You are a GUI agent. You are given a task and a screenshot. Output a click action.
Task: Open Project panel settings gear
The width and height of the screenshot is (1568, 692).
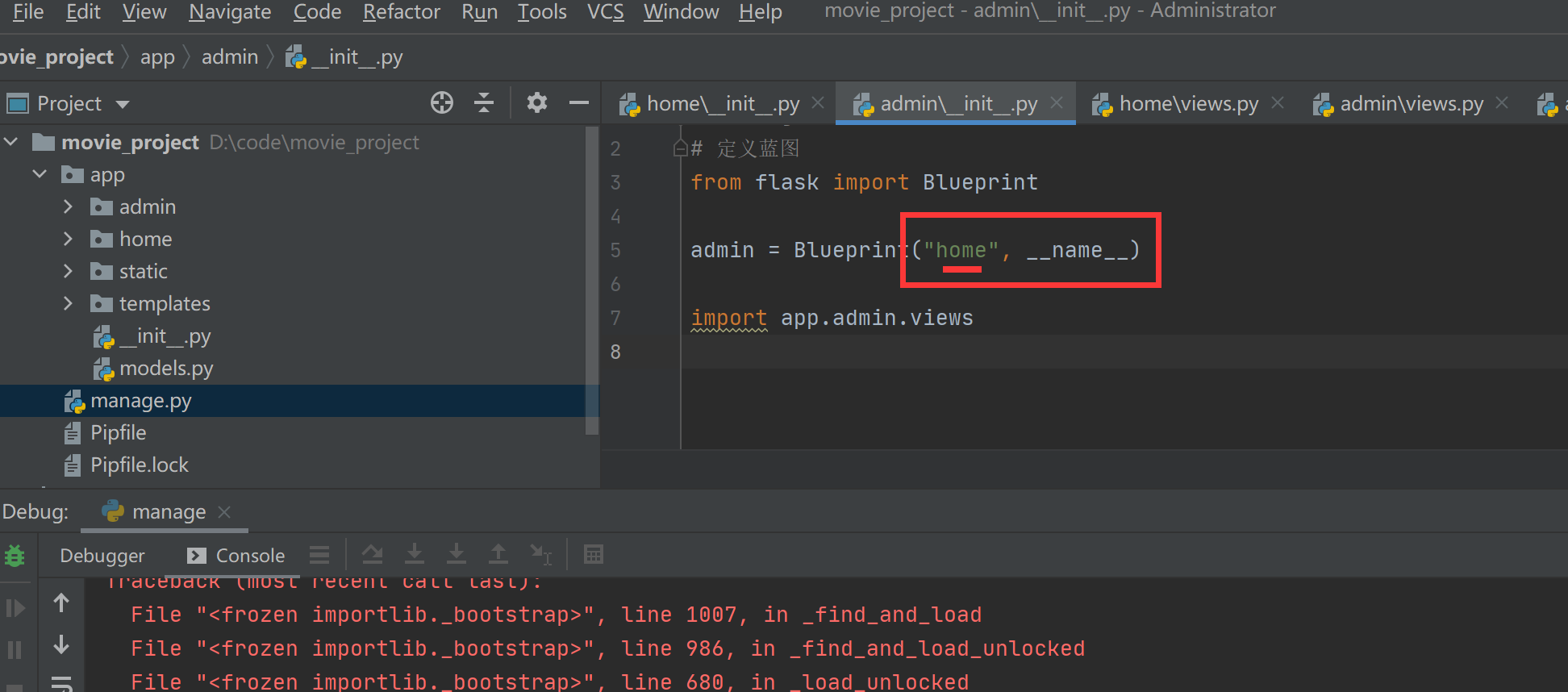(537, 102)
